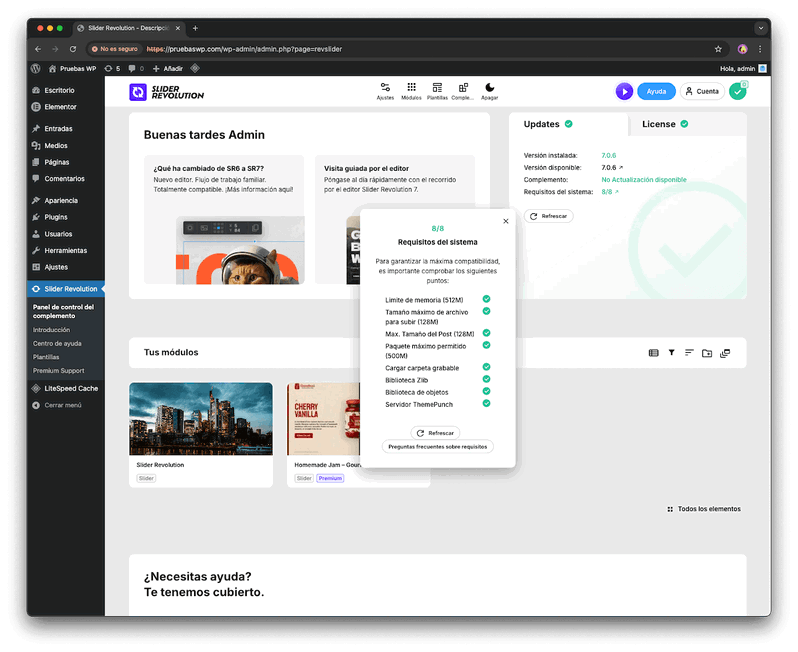Open Entradas menu in sidebar
The image size is (798, 652).
[x=58, y=129]
